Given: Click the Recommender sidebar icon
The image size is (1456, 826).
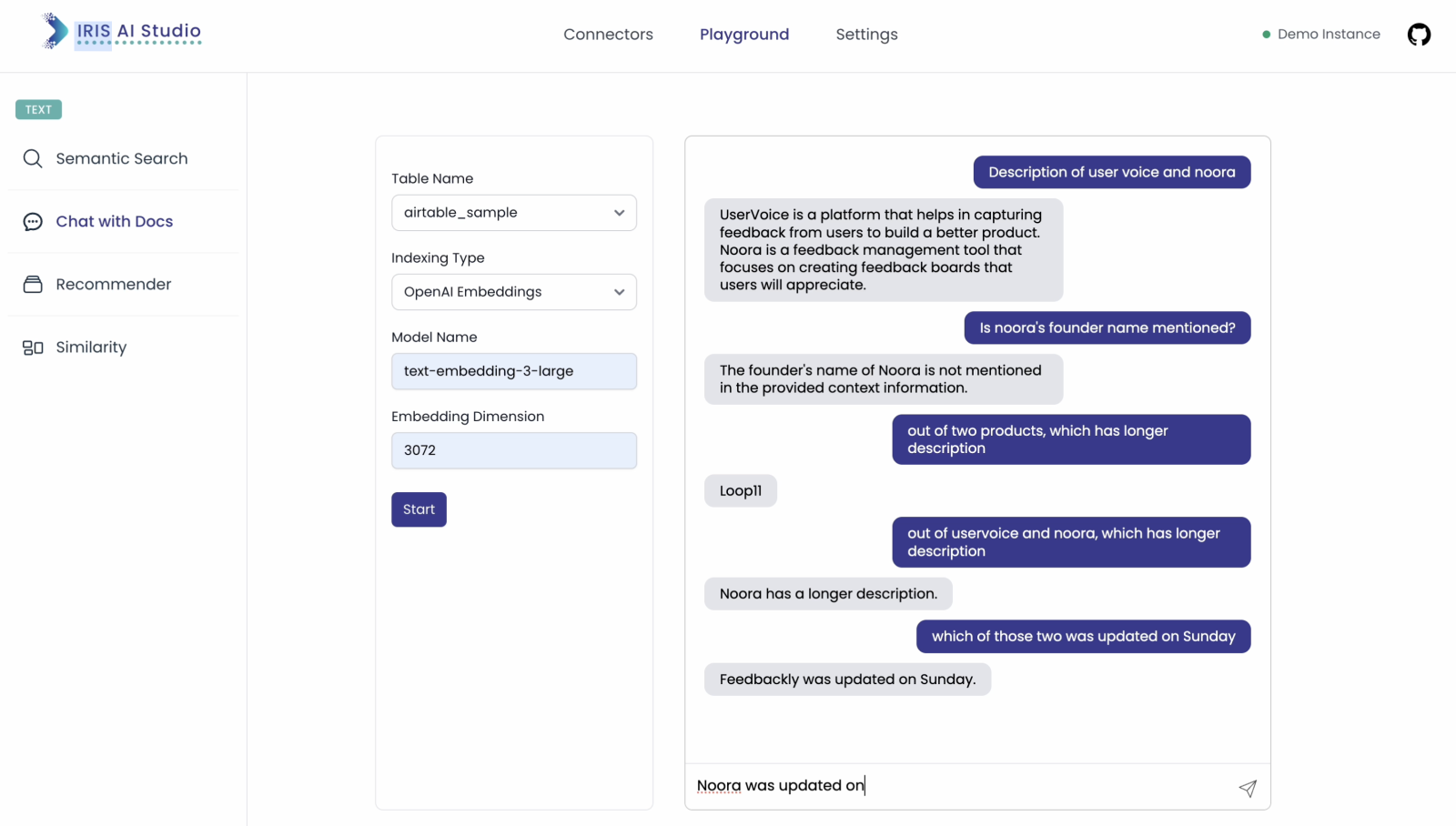Looking at the screenshot, I should 33,285.
